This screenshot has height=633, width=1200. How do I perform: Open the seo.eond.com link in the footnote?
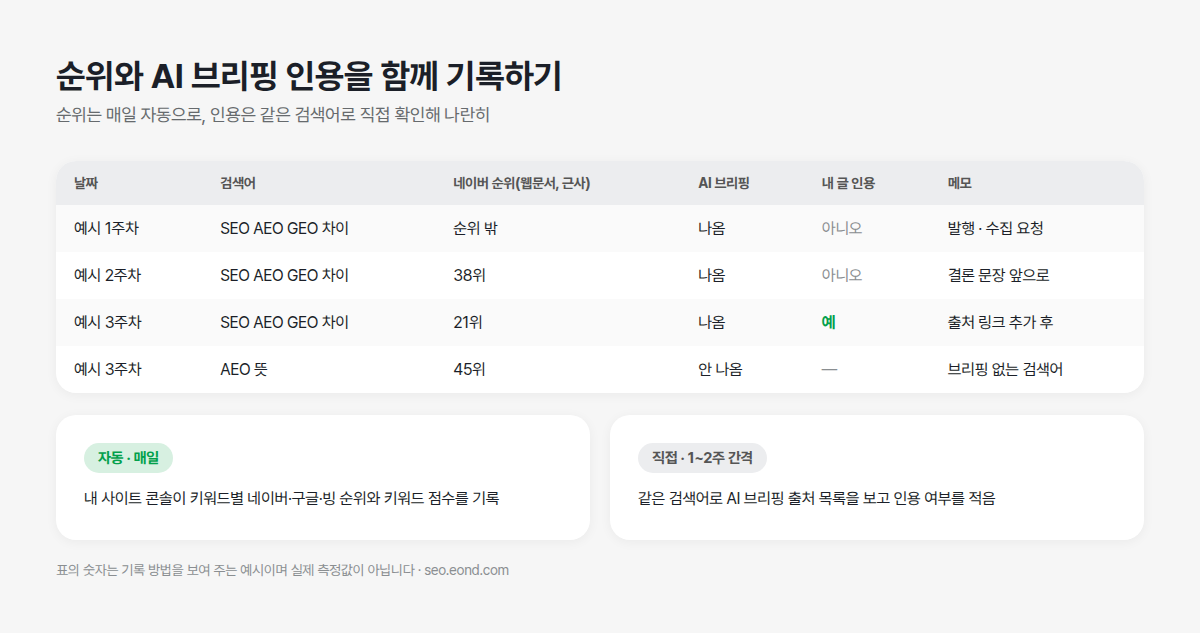pos(466,570)
